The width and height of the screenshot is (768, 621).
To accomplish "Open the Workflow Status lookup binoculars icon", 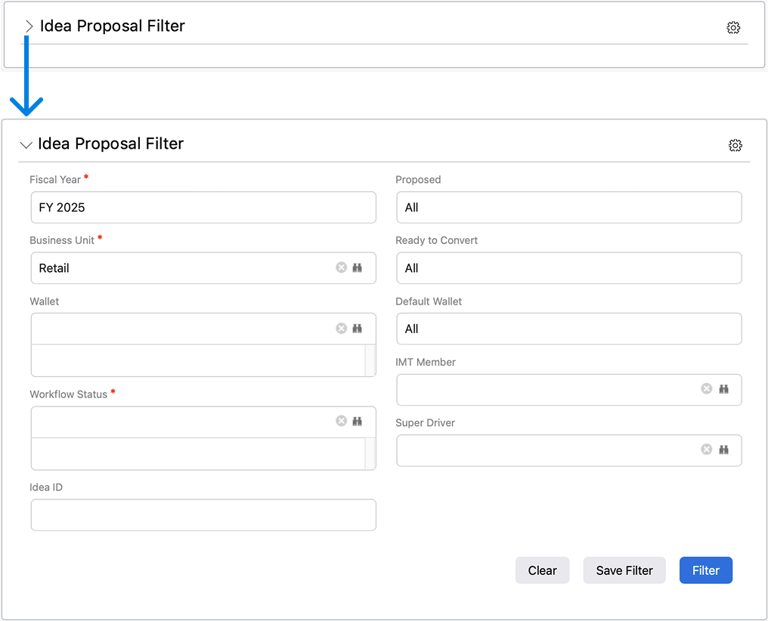I will pyautogui.click(x=357, y=421).
